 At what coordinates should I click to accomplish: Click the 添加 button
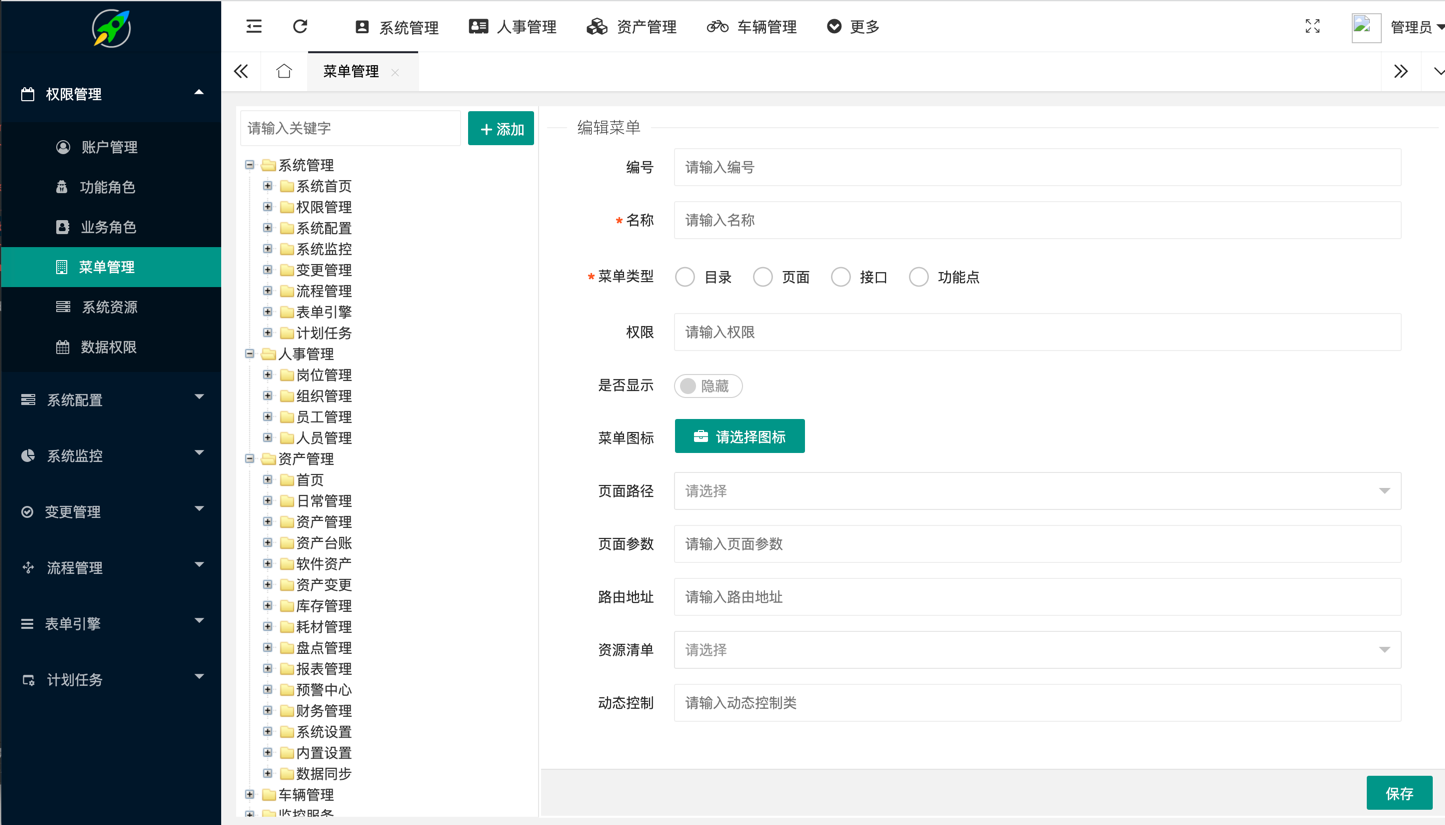coord(501,129)
